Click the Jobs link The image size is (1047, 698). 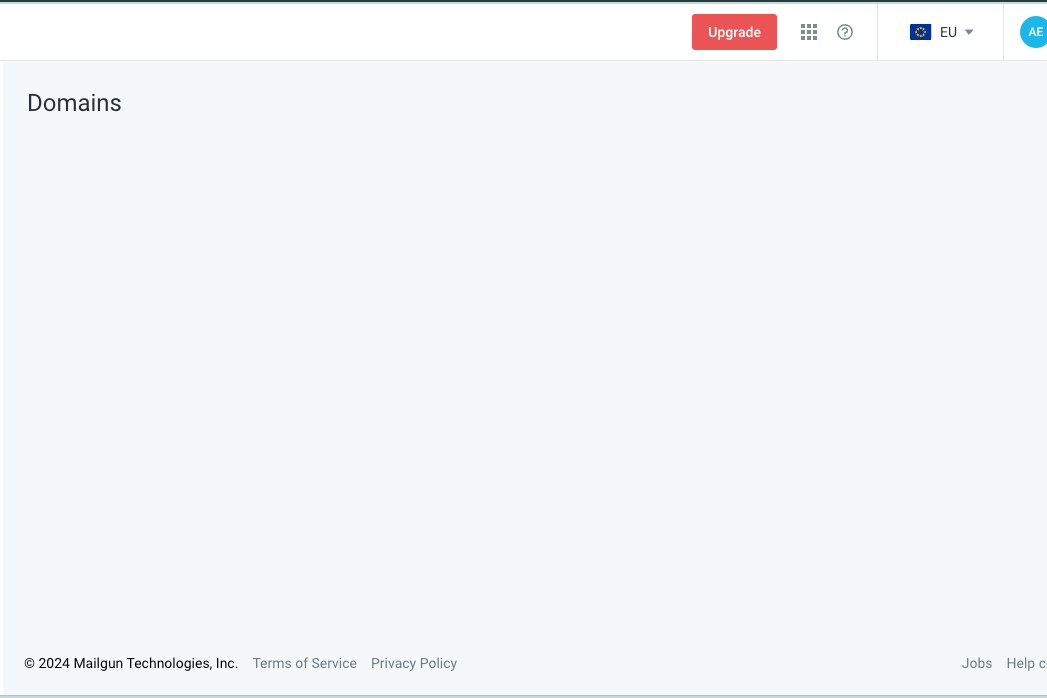(977, 663)
